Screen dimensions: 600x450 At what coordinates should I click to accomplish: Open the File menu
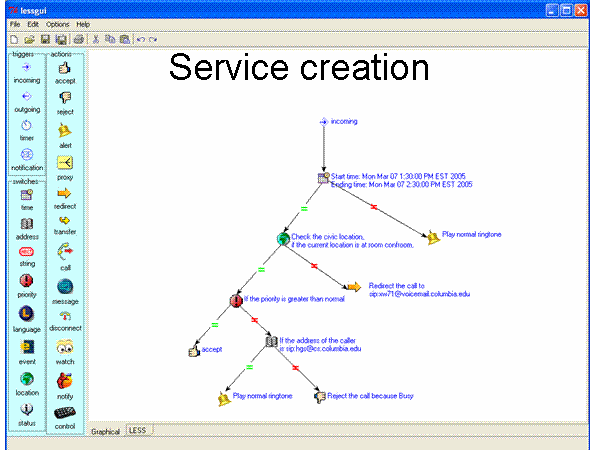15,23
